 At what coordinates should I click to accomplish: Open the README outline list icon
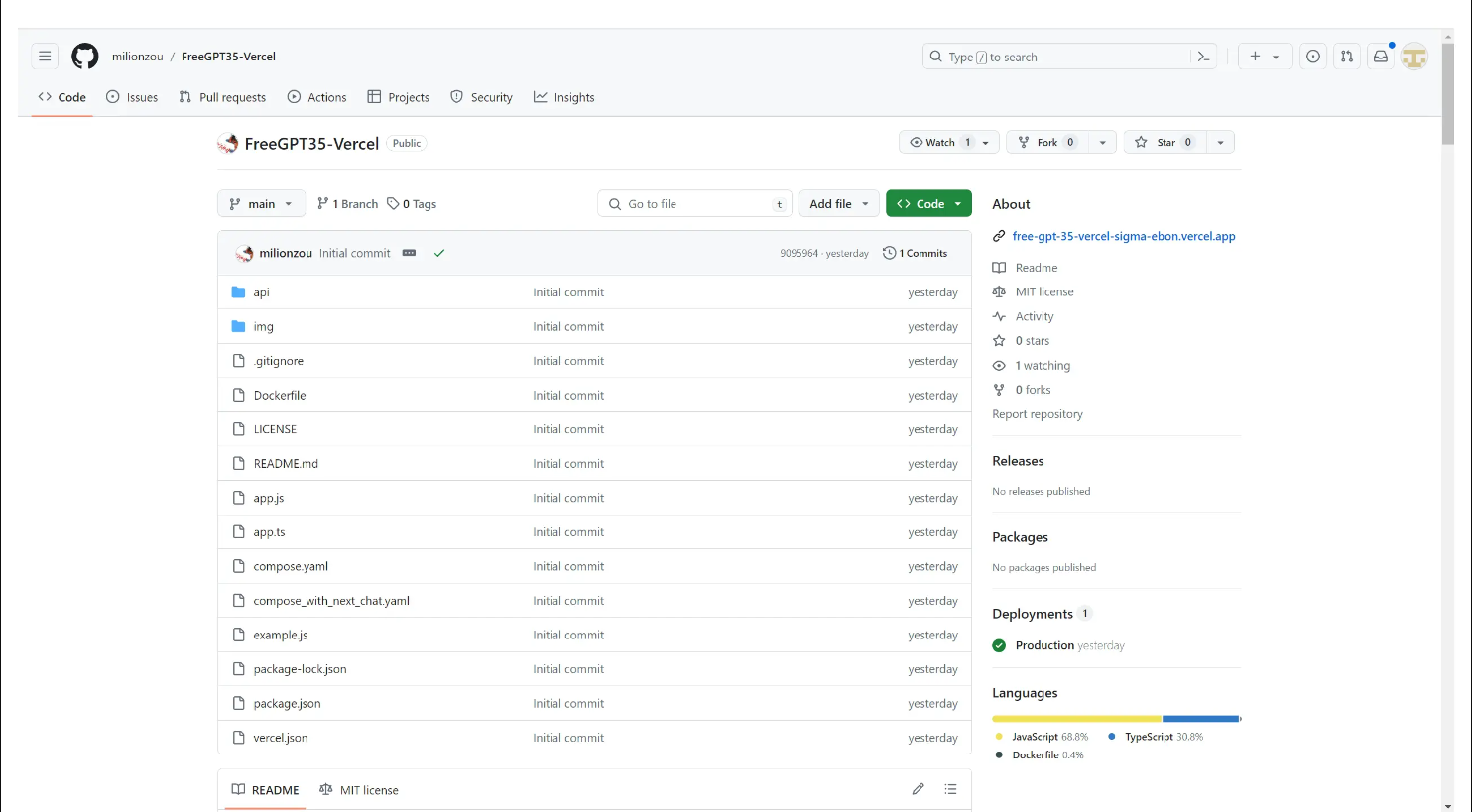click(x=950, y=789)
